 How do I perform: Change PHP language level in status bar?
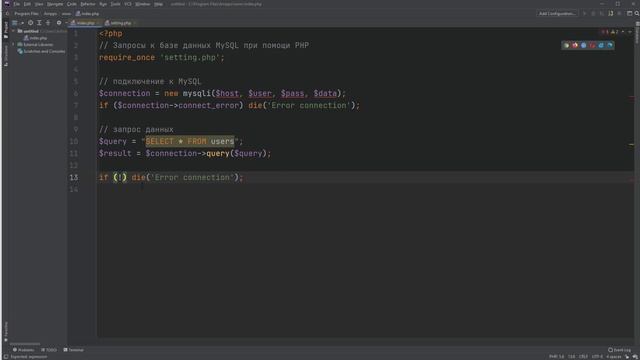pos(557,357)
